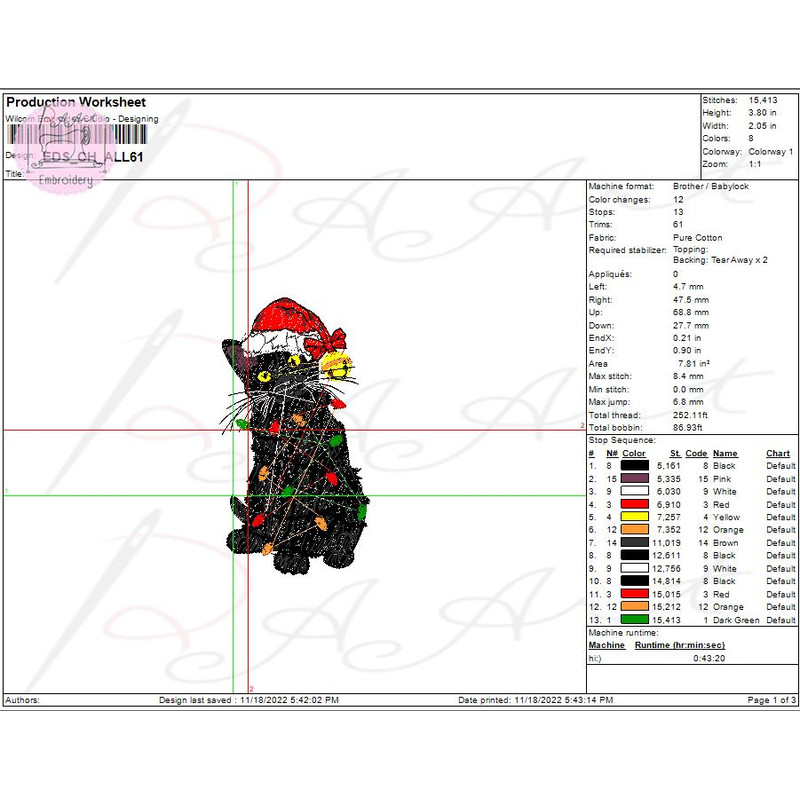Click the cat's yellow eye
Image resolution: width=800 pixels, height=800 pixels.
[x=265, y=377]
